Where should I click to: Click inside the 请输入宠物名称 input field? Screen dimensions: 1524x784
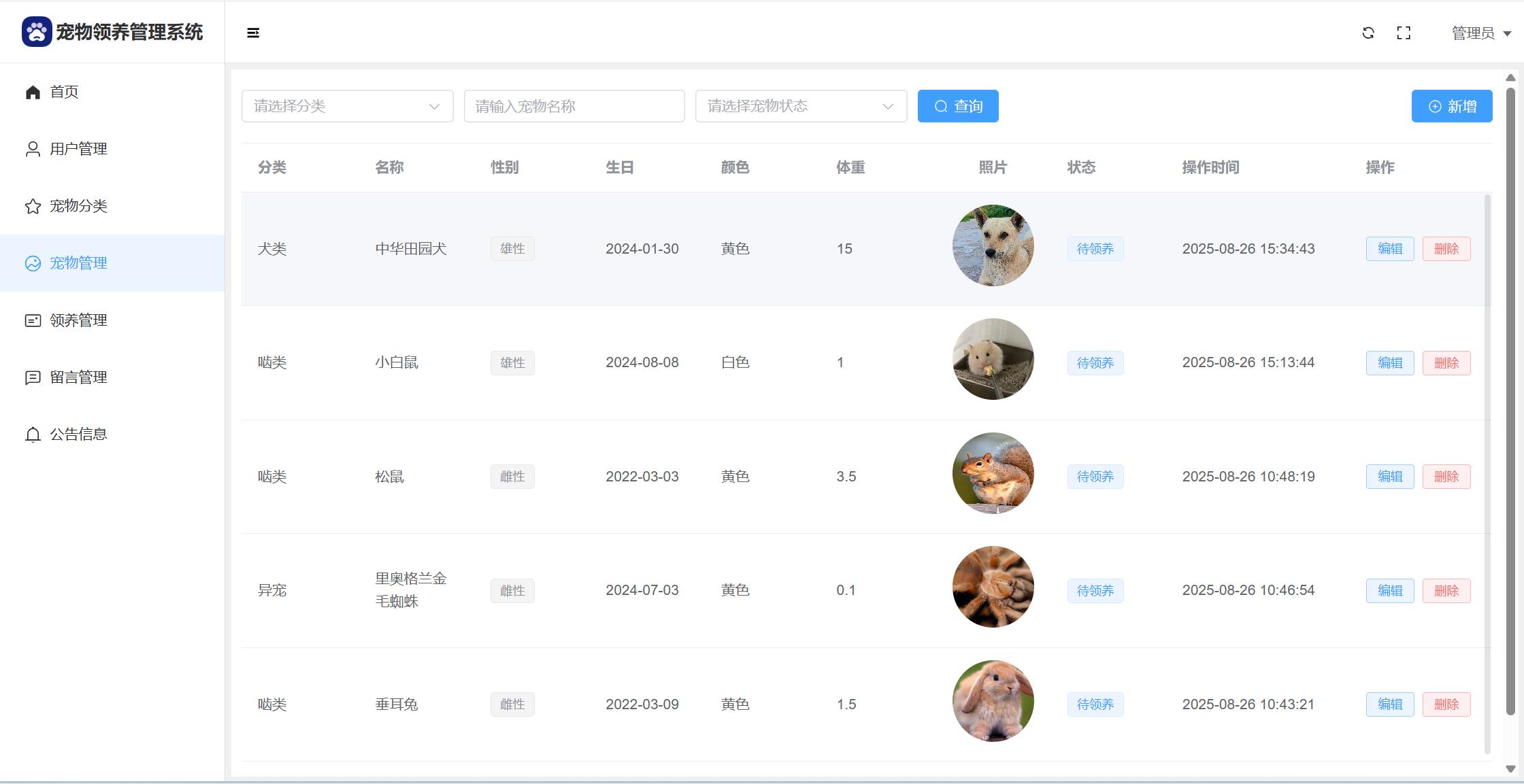click(x=574, y=106)
